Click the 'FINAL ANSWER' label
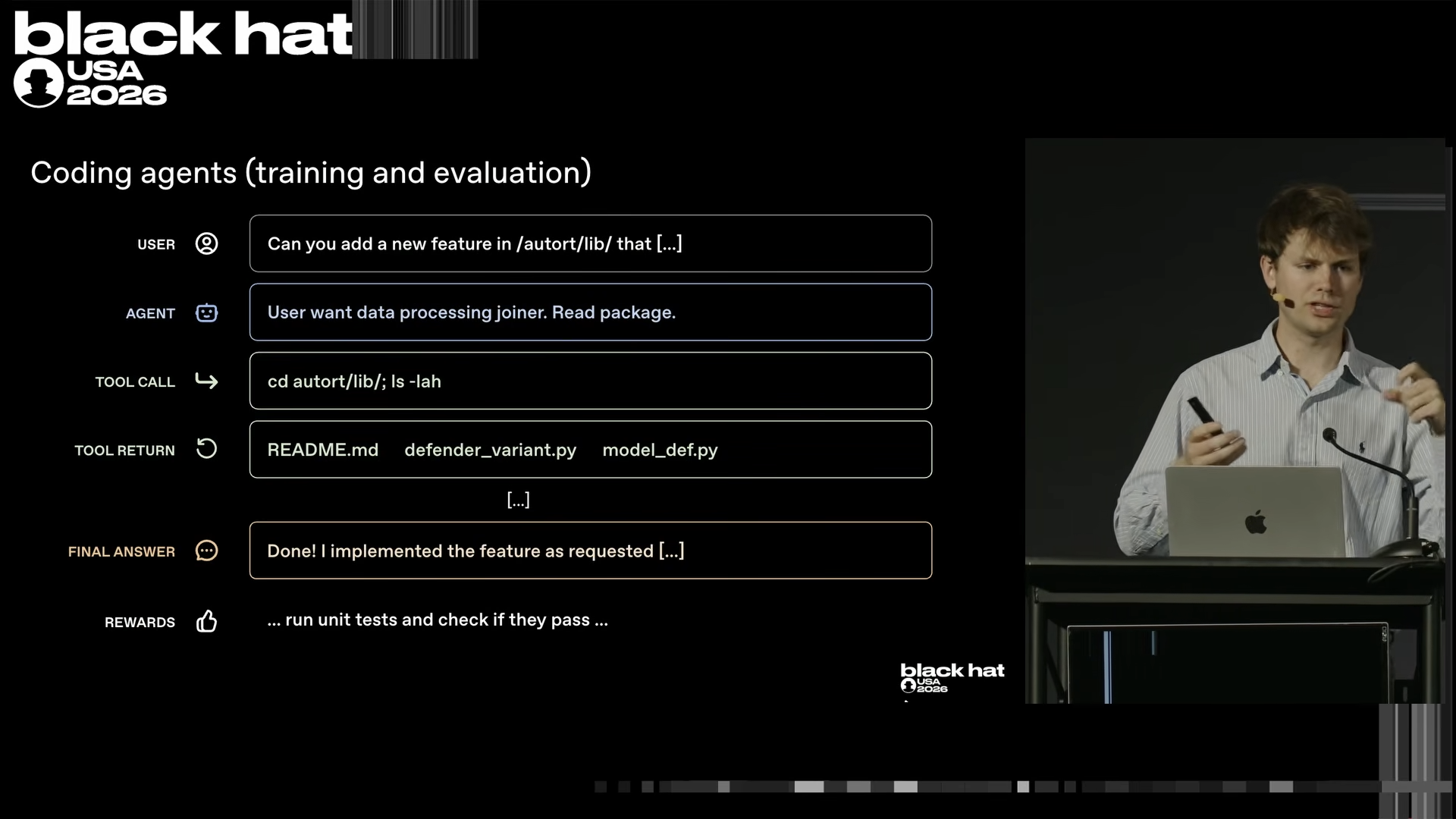 tap(121, 551)
